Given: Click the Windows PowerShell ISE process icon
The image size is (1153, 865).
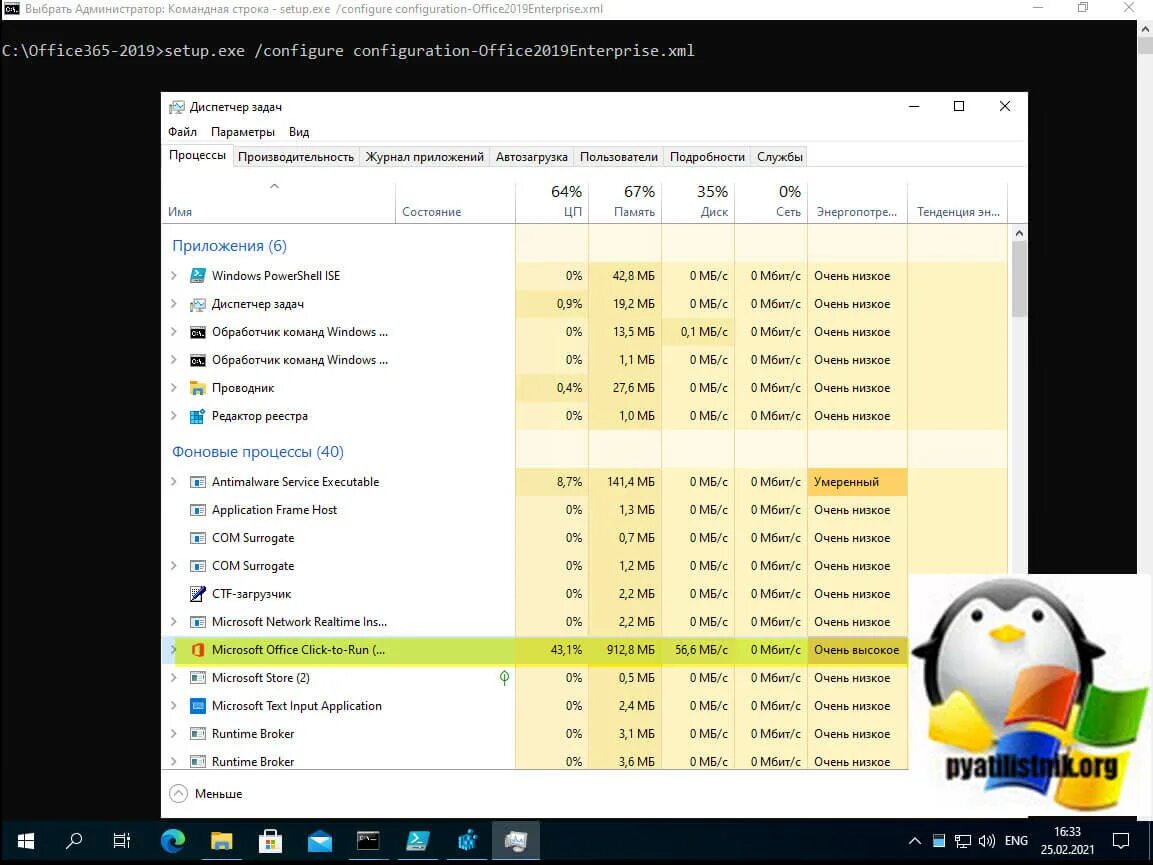Looking at the screenshot, I should tap(197, 276).
